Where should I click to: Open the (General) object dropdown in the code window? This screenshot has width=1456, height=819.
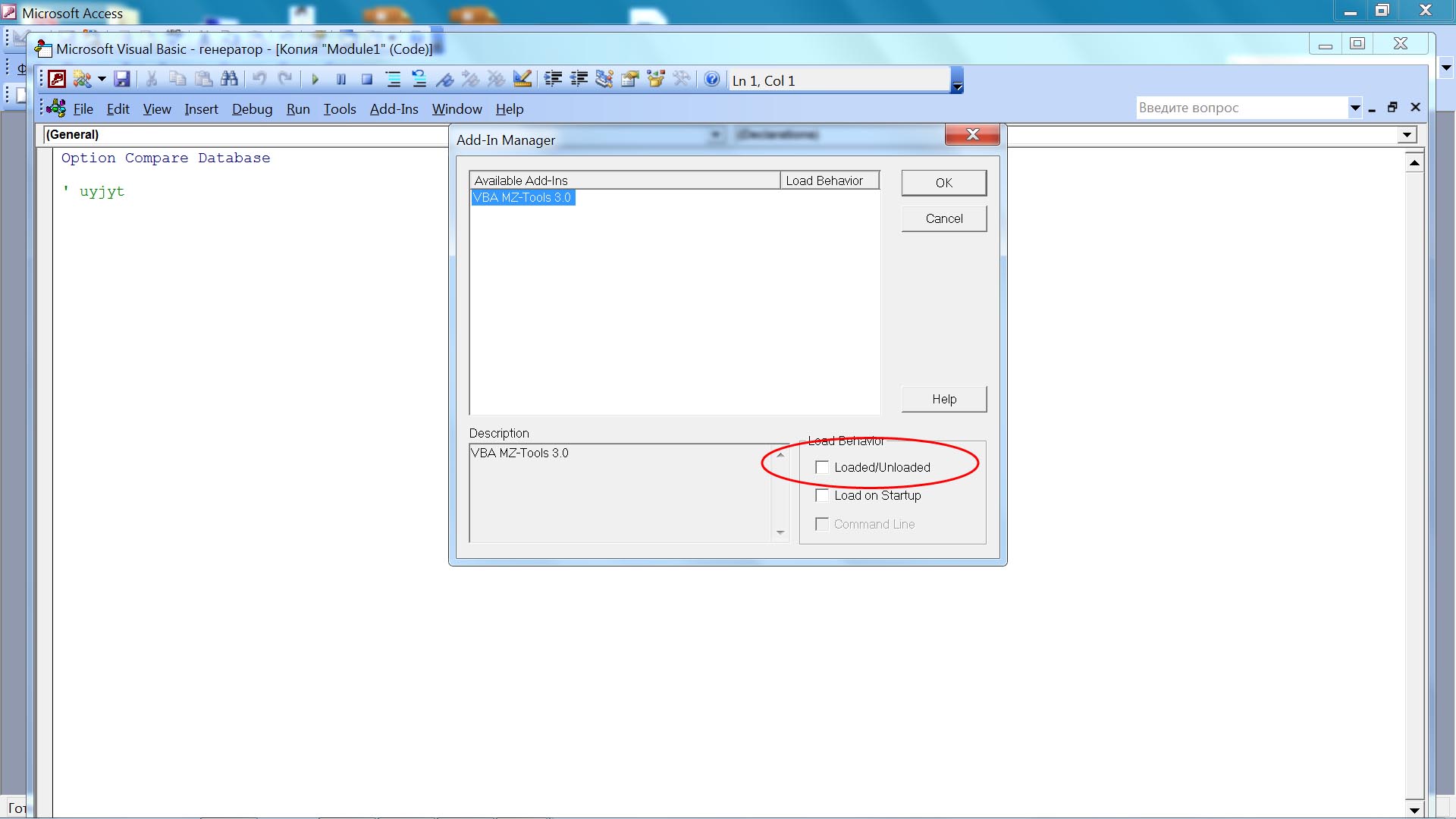(x=244, y=135)
